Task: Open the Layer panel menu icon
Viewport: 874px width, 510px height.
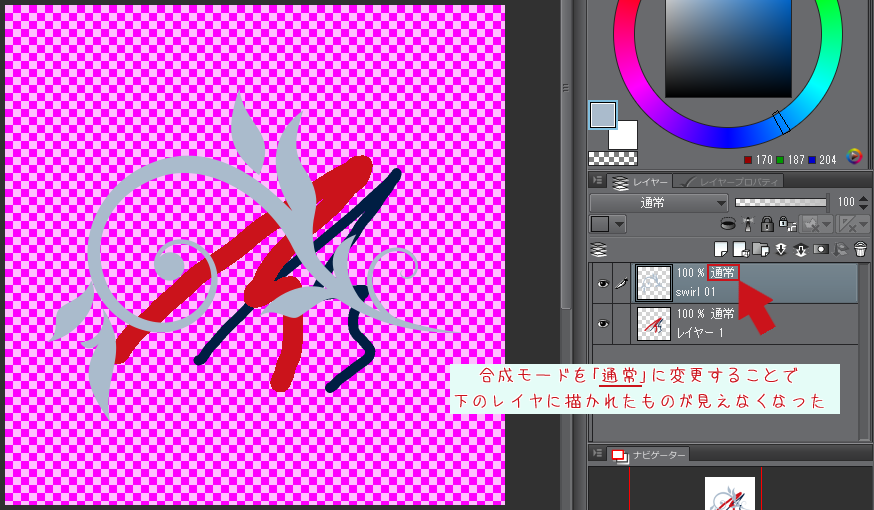Action: point(597,181)
